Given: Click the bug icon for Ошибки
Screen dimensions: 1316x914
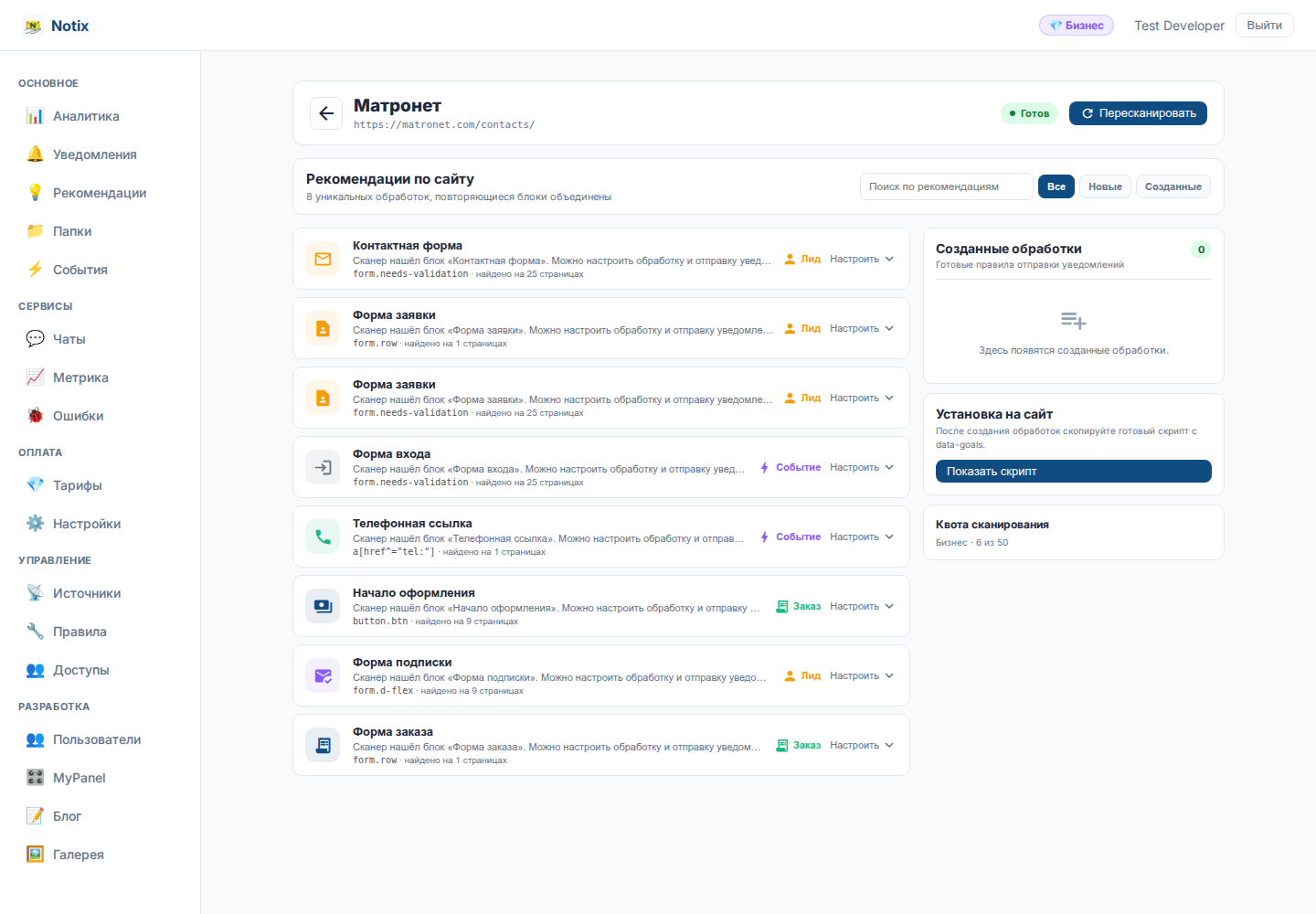Looking at the screenshot, I should pos(35,416).
